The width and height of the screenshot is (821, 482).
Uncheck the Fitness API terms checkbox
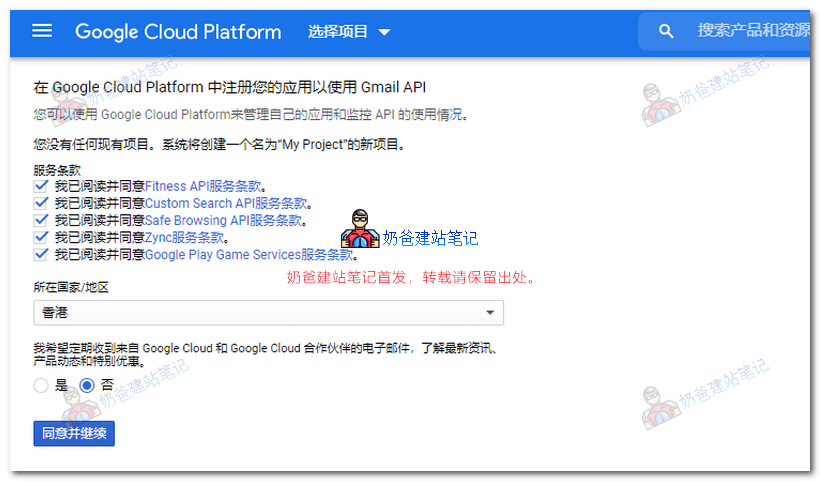pyautogui.click(x=41, y=186)
